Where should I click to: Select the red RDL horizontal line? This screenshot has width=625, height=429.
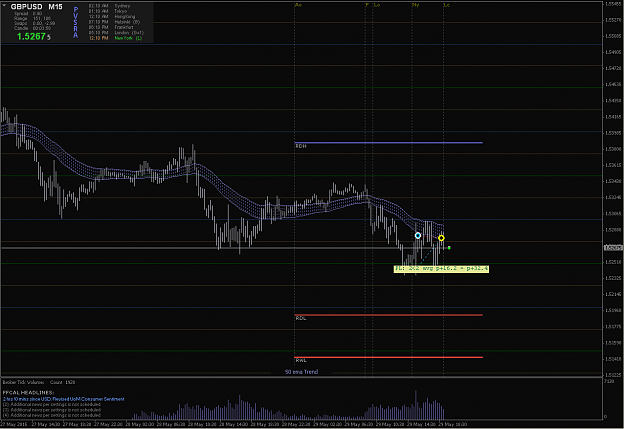click(389, 315)
